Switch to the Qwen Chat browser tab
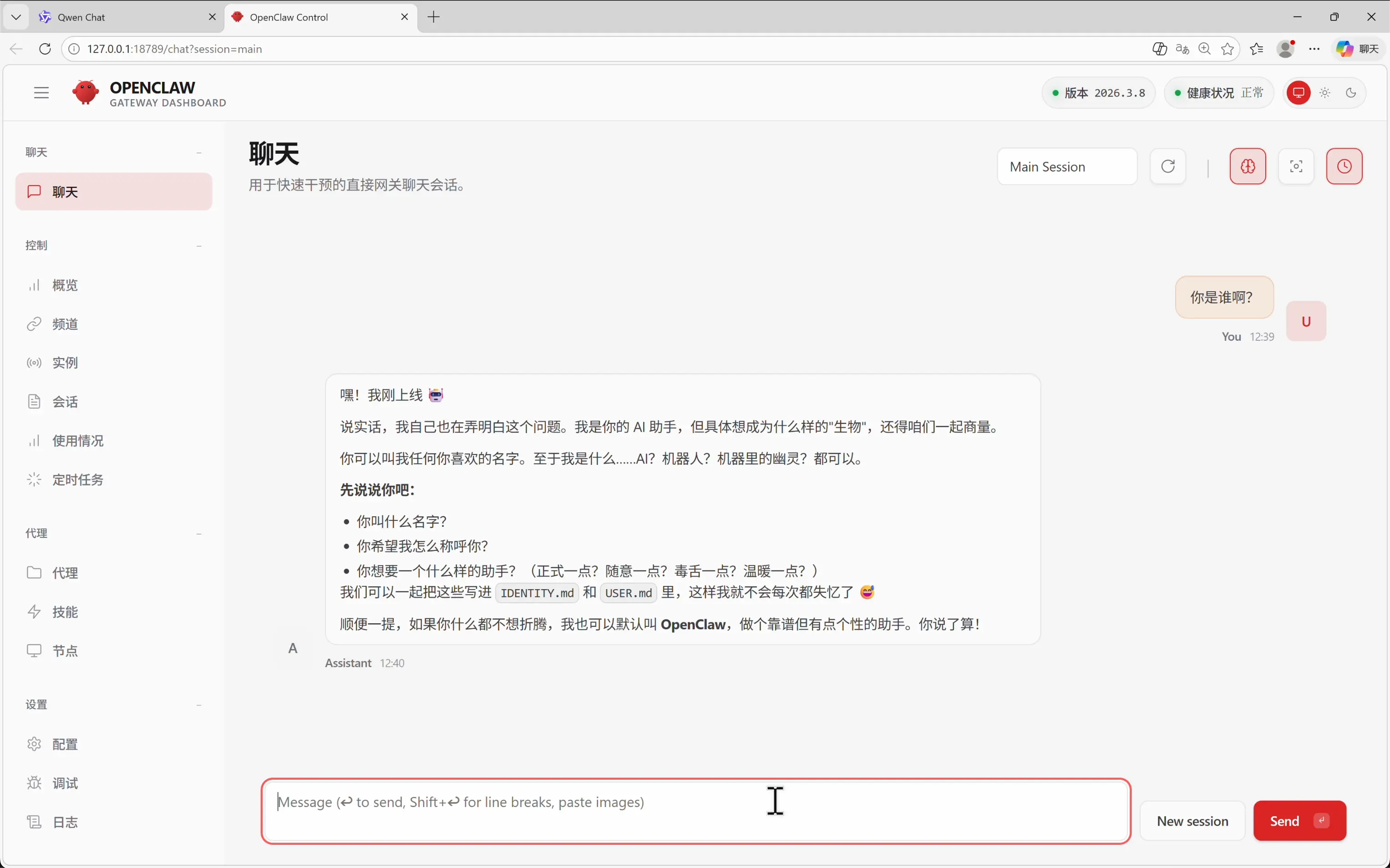This screenshot has width=1390, height=868. (x=81, y=17)
